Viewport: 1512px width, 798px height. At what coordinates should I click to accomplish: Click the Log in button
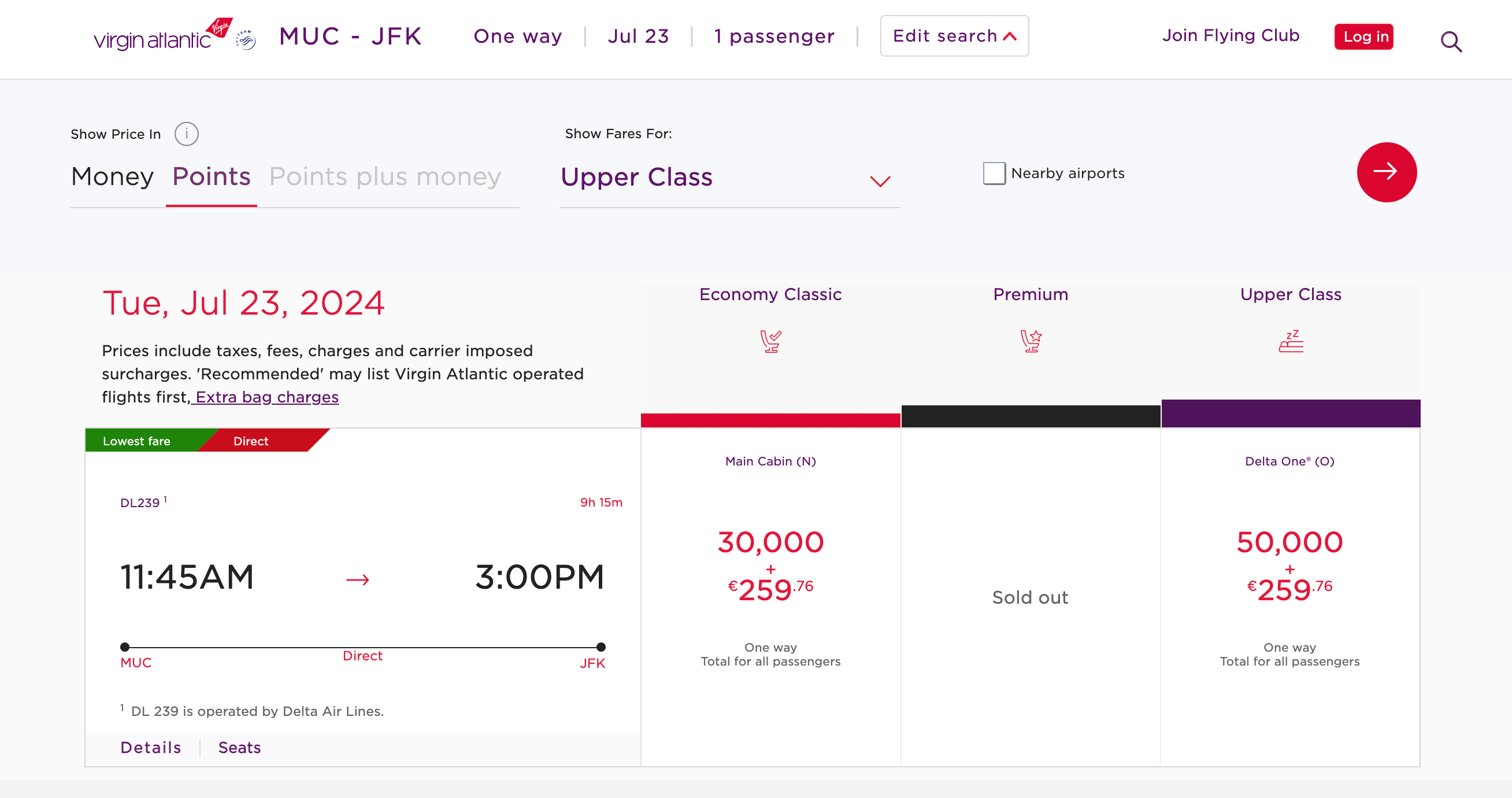[1363, 36]
